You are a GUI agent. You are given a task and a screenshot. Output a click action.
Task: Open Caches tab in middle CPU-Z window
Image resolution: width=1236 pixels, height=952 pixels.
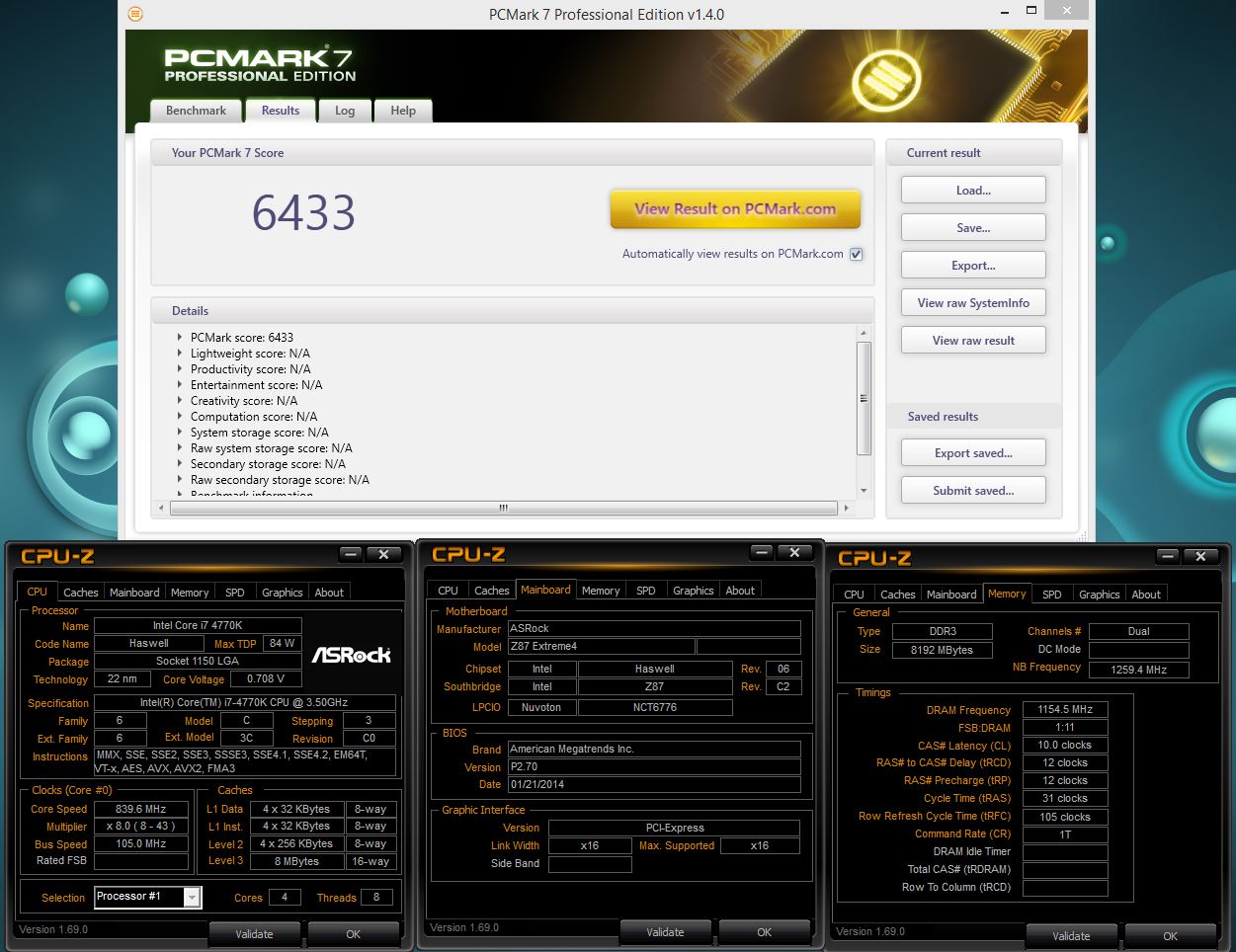[x=492, y=591]
